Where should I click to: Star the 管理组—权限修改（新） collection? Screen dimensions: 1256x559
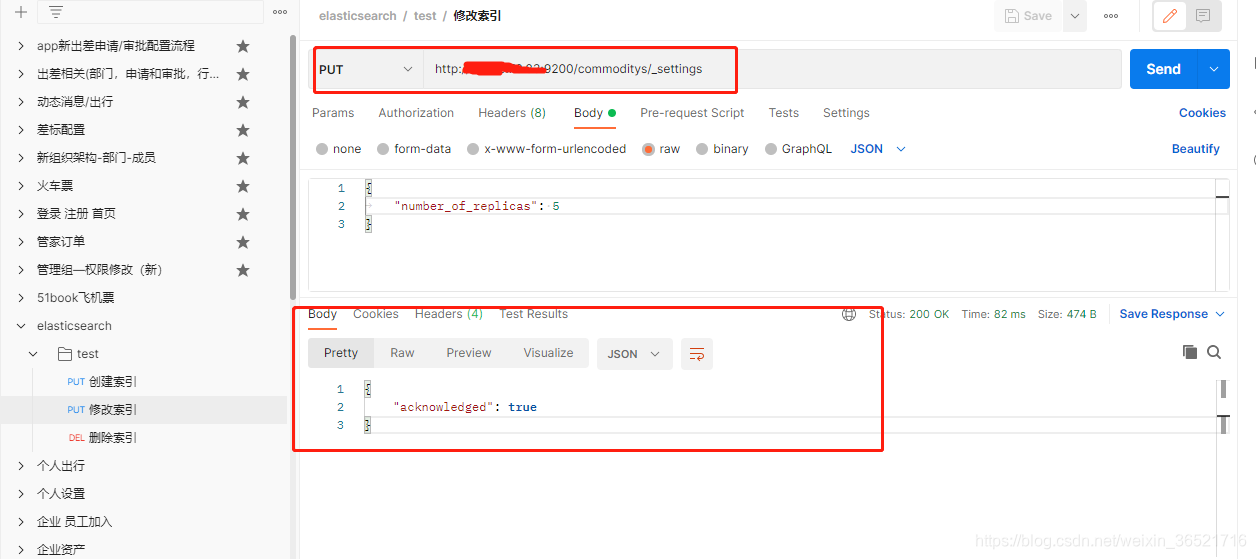(242, 270)
